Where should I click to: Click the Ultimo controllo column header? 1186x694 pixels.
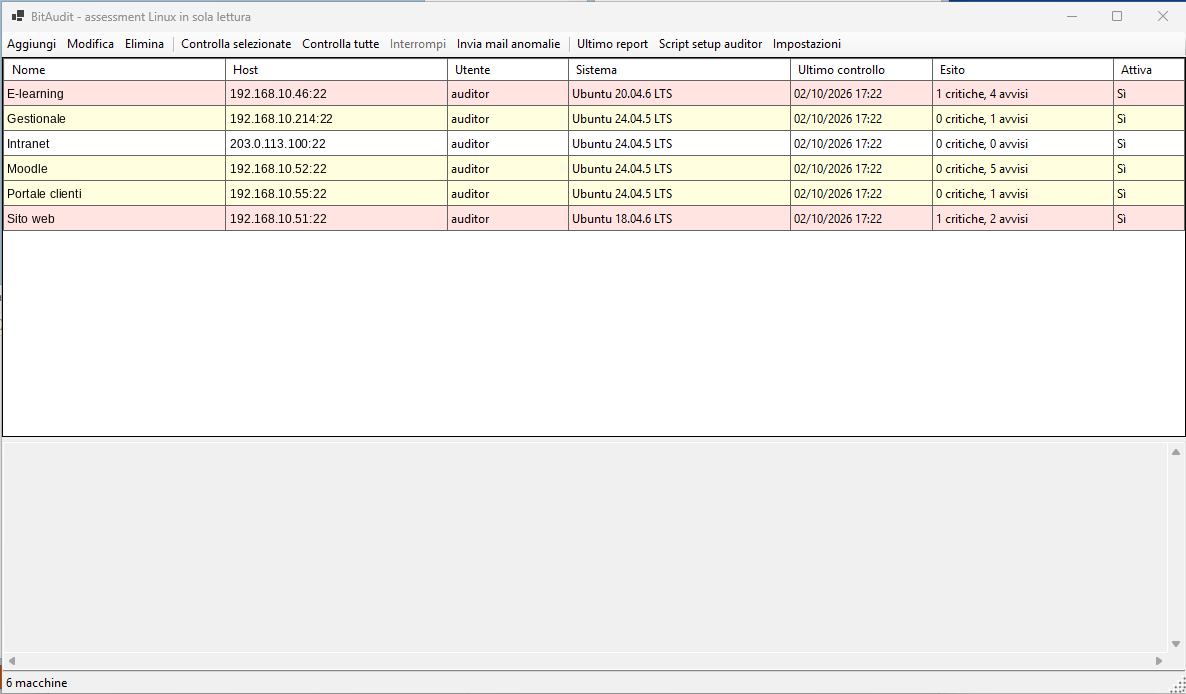pyautogui.click(x=861, y=70)
